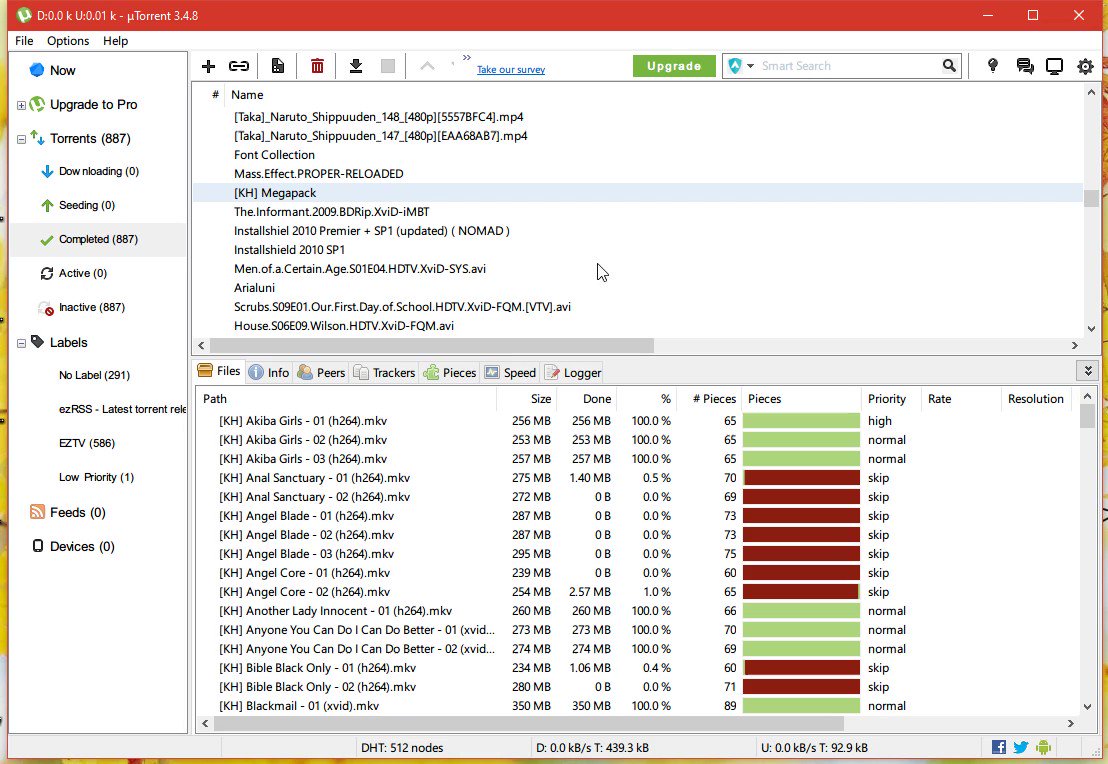Click the Smart Search input field
Viewport: 1108px width, 764px height.
point(848,66)
